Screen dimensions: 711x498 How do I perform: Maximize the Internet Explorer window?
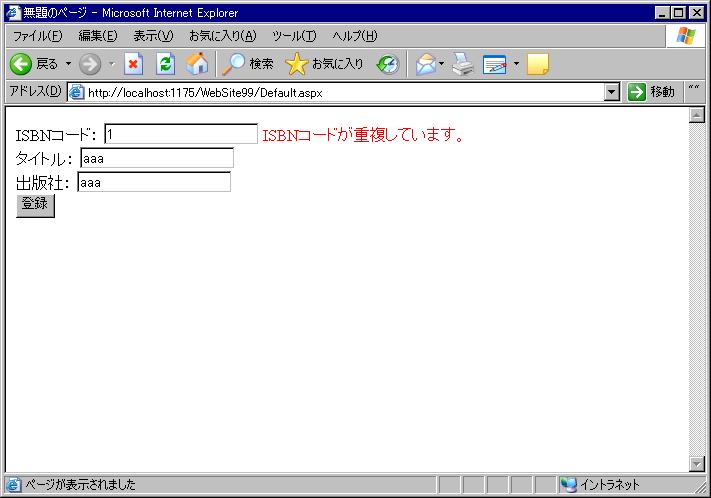(x=678, y=13)
